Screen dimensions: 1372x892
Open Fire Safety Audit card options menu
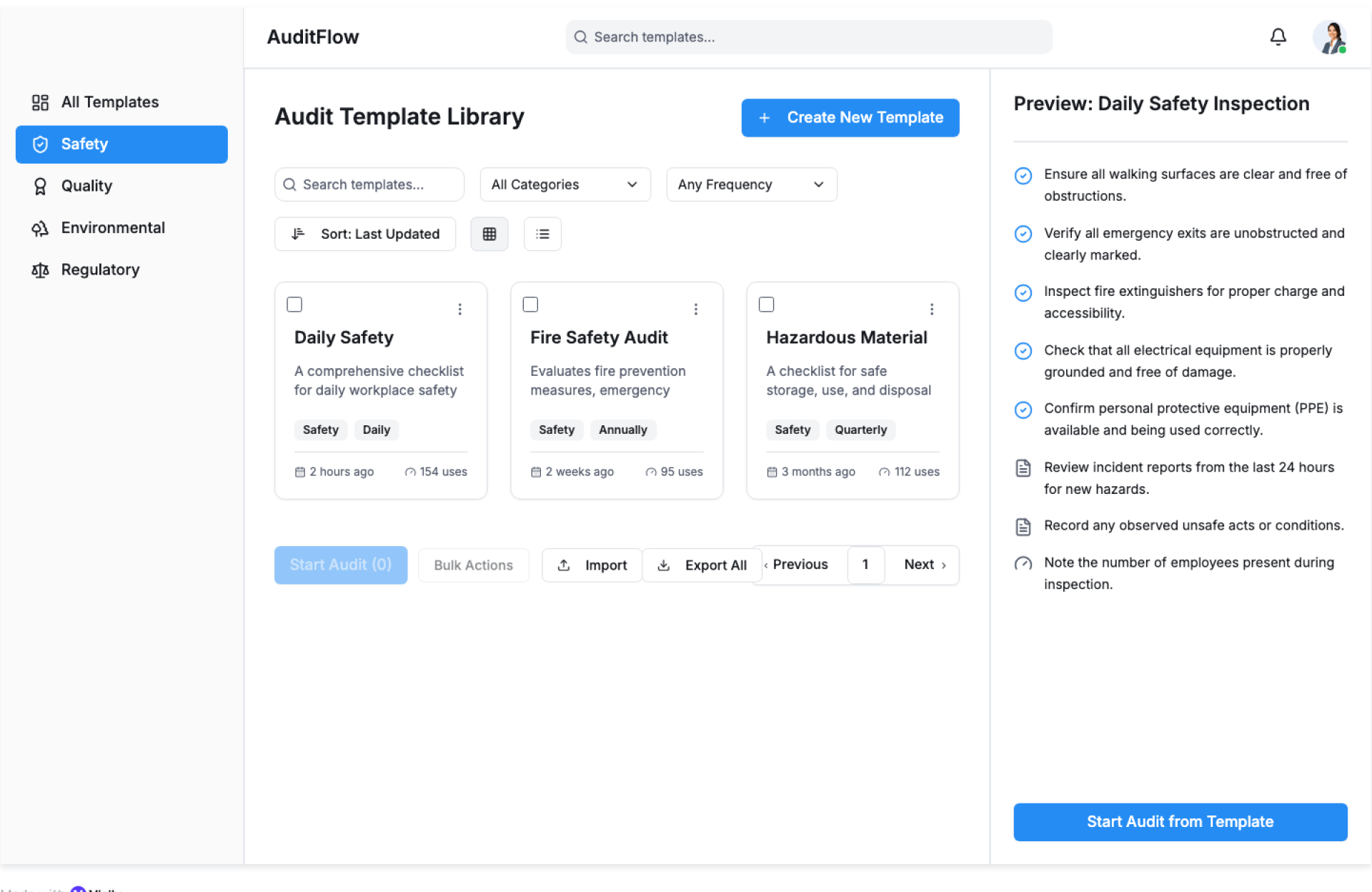[x=696, y=309]
